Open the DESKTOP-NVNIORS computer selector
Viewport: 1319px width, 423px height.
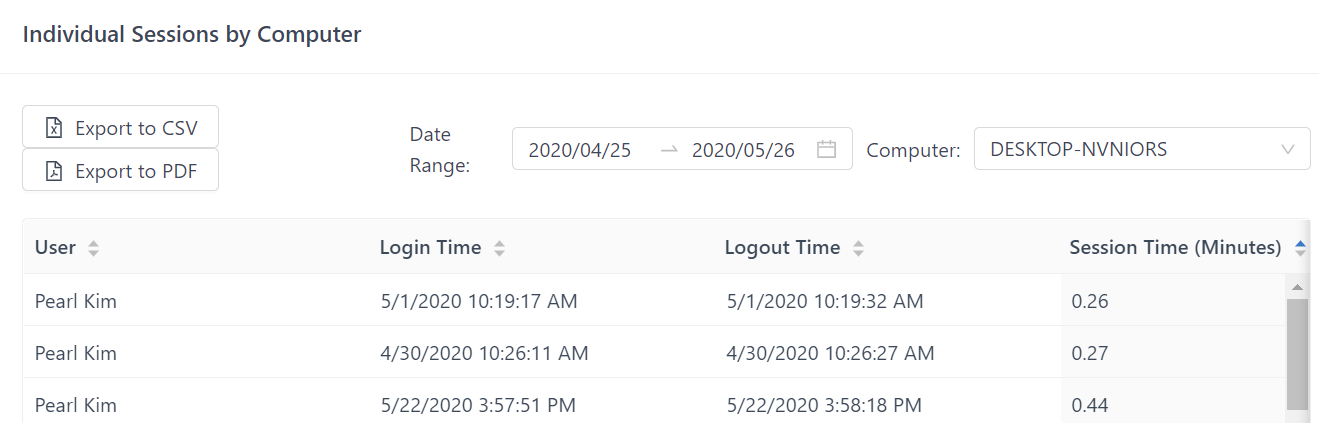click(1130, 150)
